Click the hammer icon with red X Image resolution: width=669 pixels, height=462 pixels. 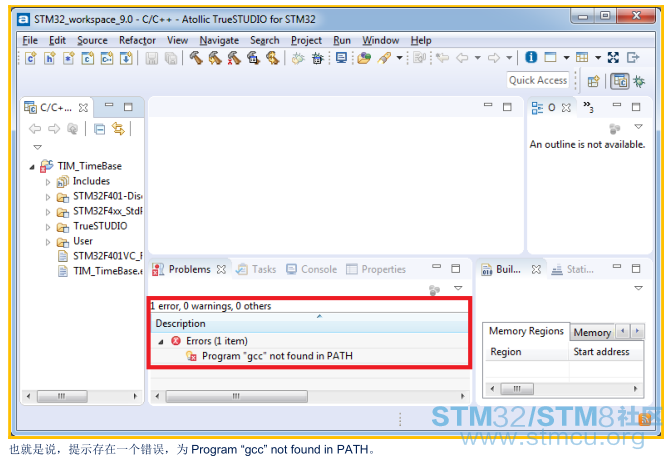[234, 58]
